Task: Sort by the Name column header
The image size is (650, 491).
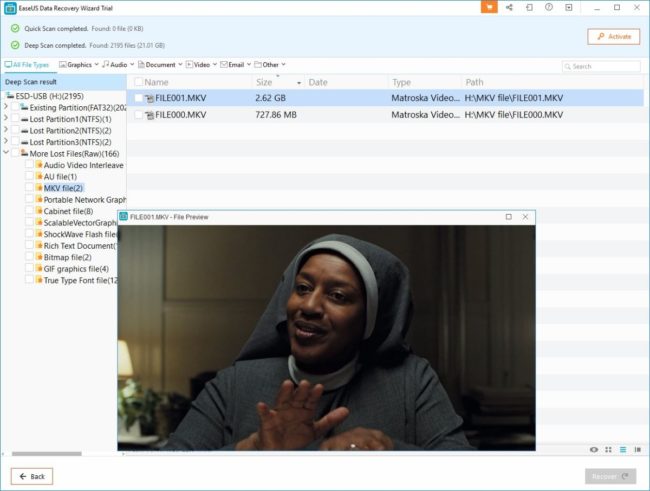Action: tap(156, 82)
